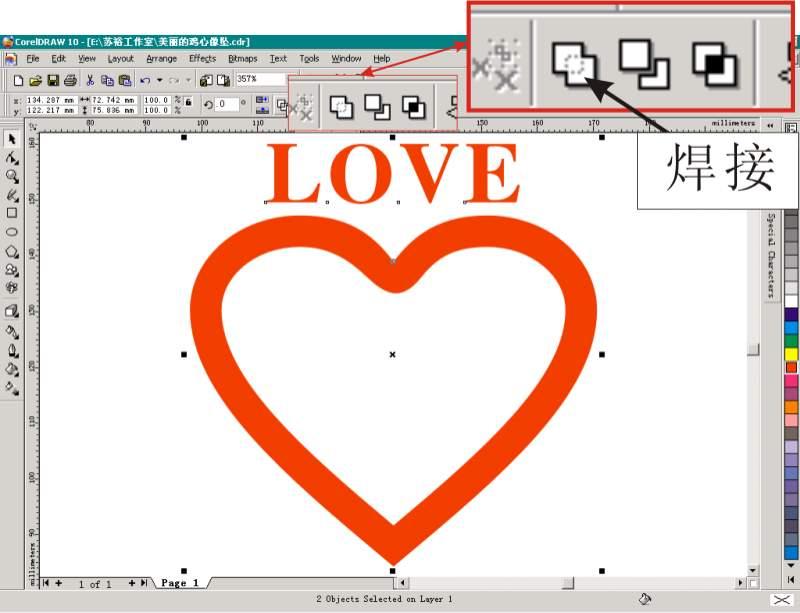The height and width of the screenshot is (613, 800).
Task: Pick the yellow swatch in color palette
Action: tap(791, 354)
